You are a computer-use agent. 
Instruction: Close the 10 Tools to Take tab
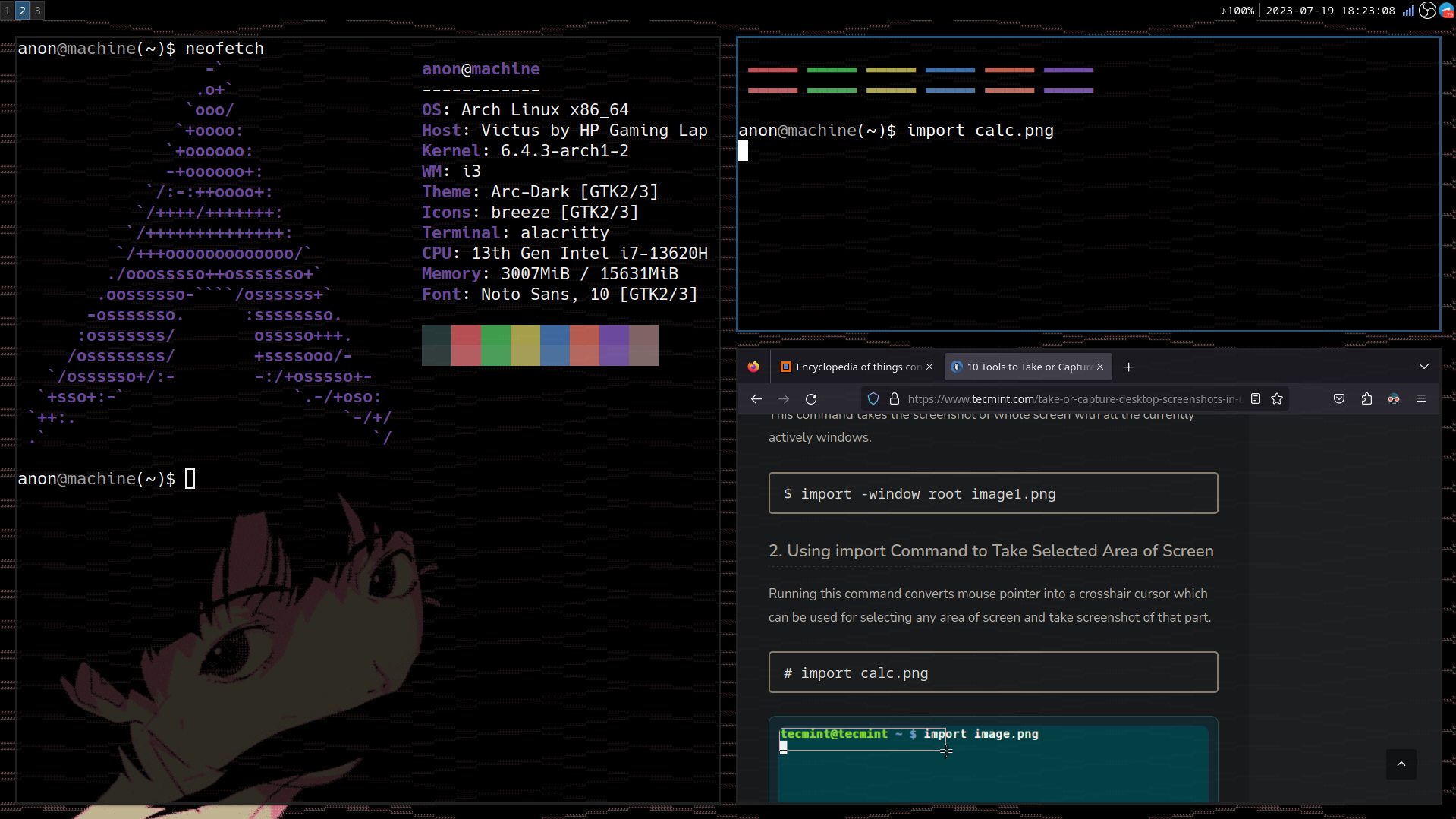point(1100,367)
